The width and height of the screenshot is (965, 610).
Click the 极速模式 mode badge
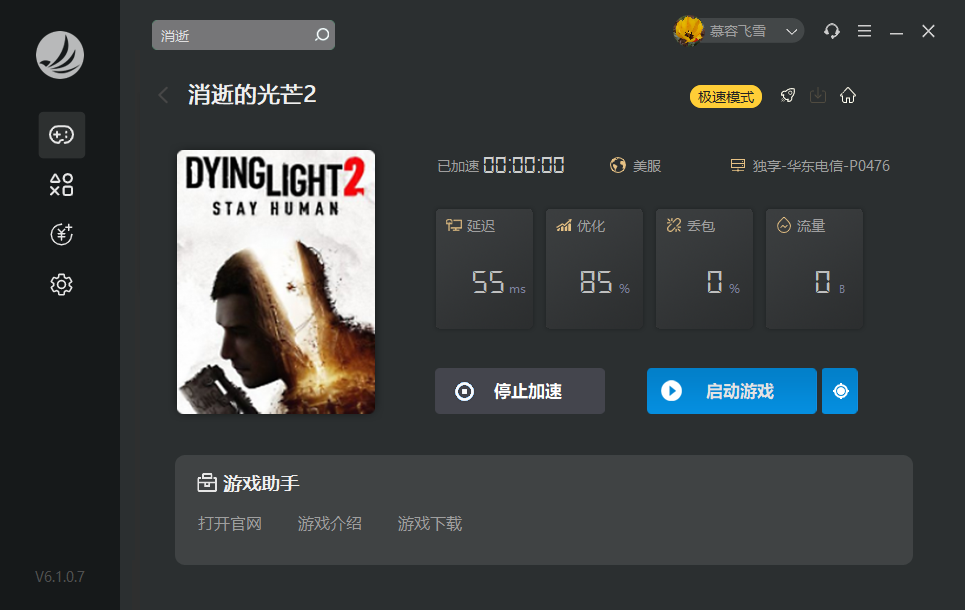tap(726, 97)
